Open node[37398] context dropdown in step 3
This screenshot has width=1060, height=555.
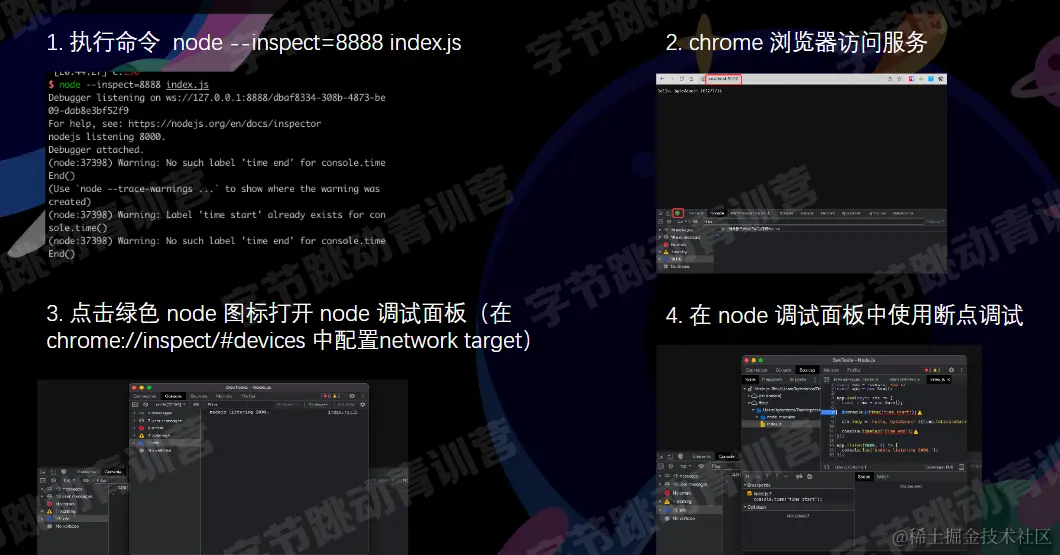[171, 404]
